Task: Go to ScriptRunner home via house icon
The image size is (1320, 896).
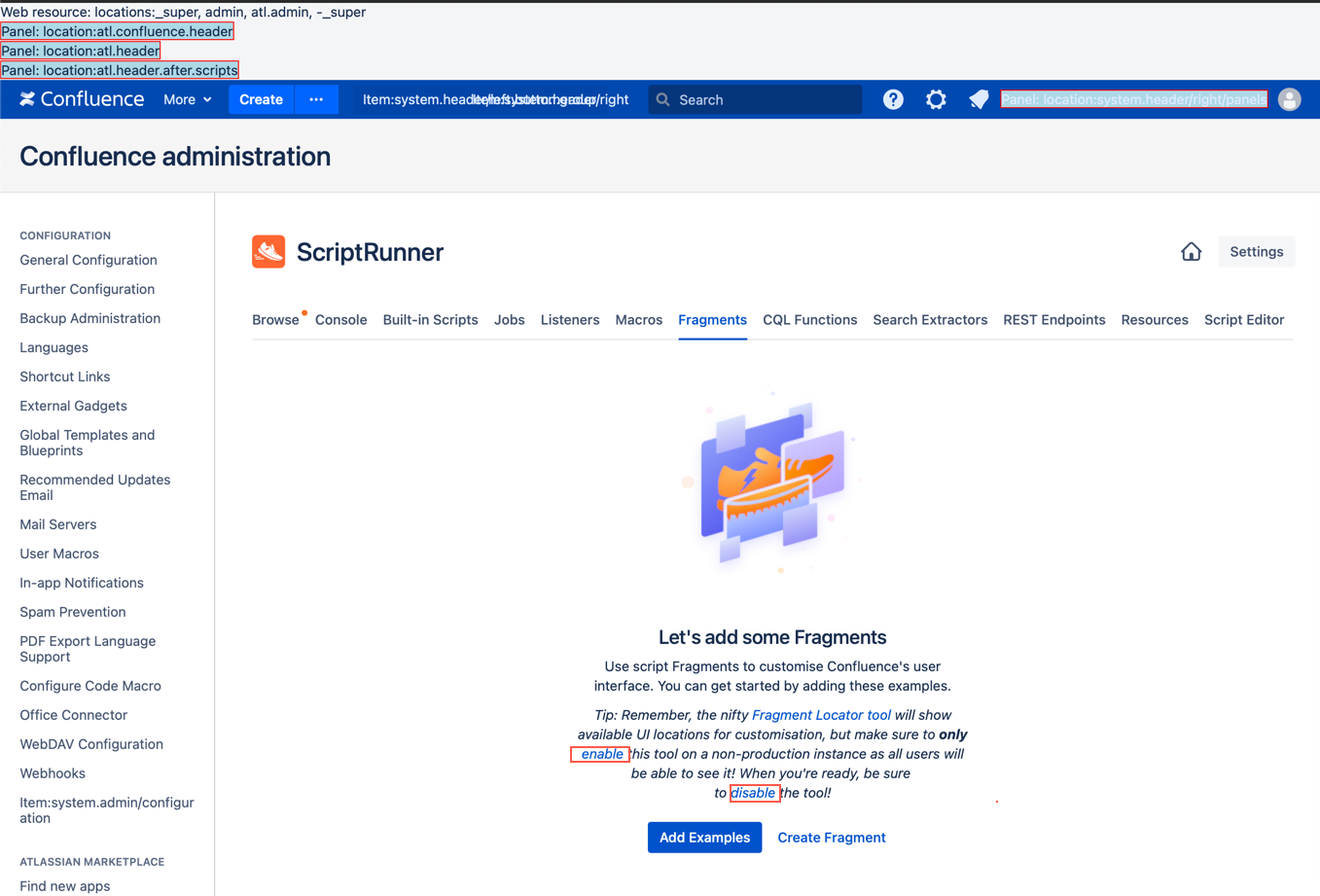Action: tap(1191, 252)
